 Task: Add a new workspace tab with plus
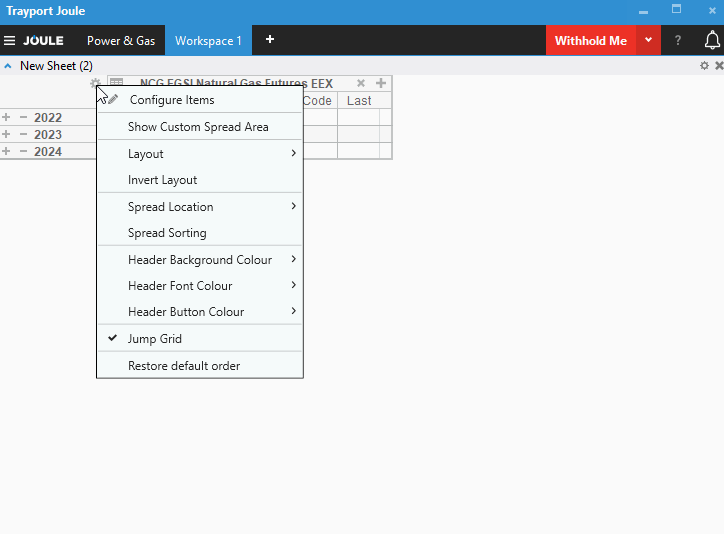coord(269,40)
